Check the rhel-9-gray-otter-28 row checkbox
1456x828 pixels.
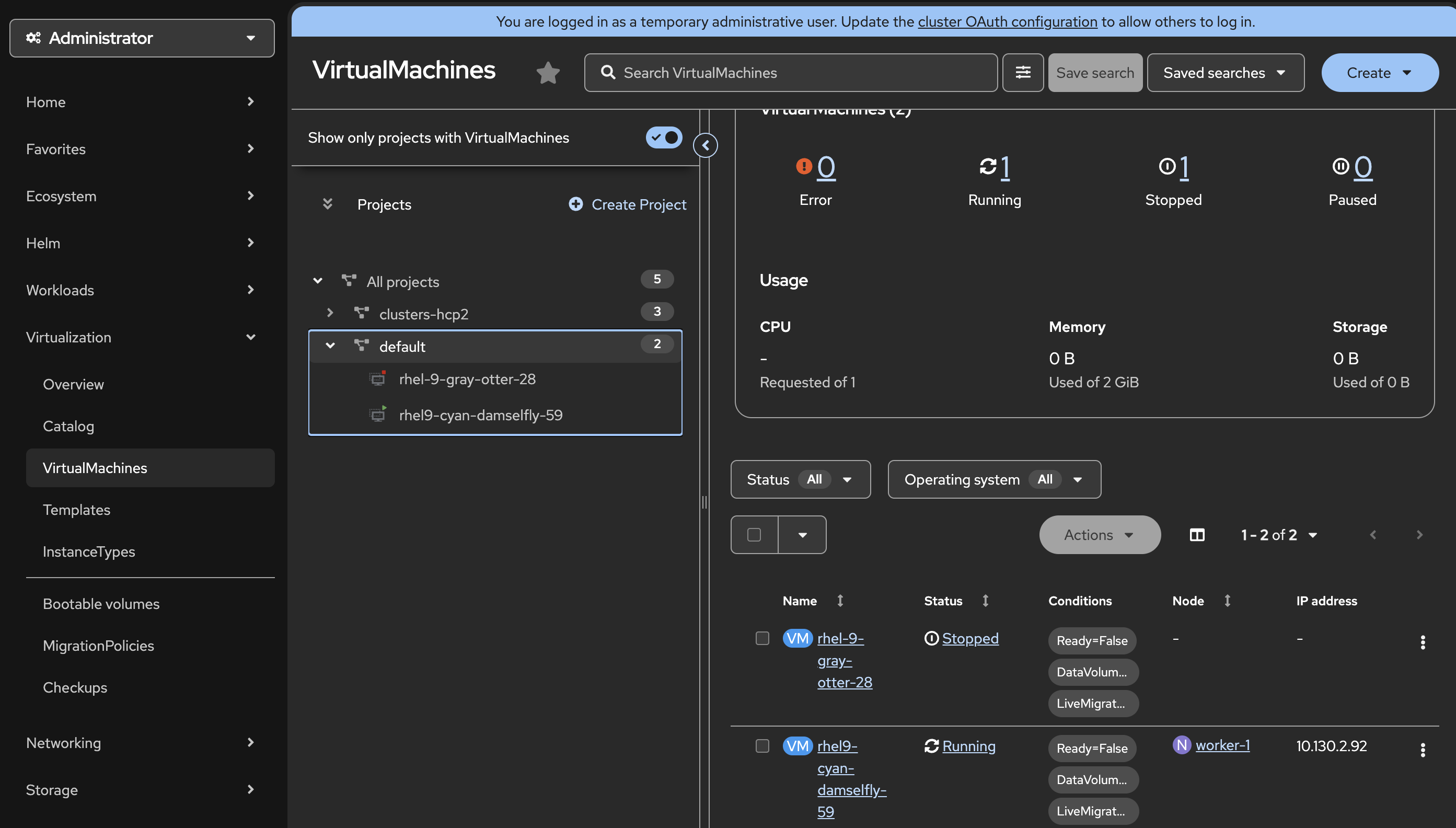click(x=762, y=638)
